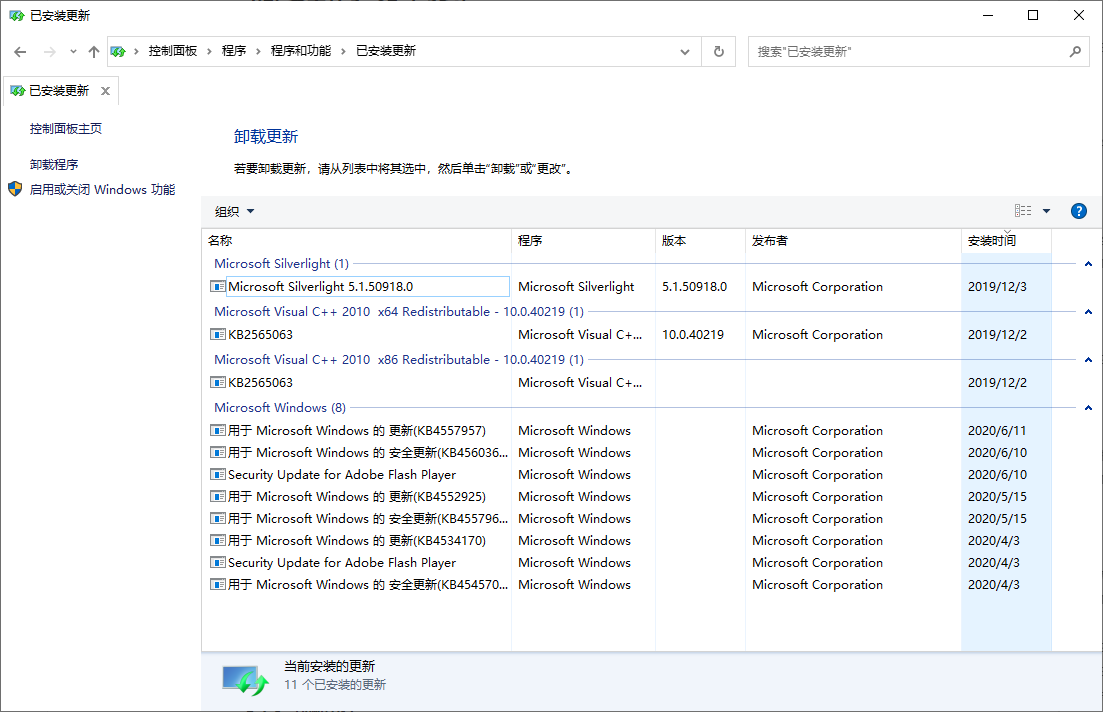Collapse Visual C++ 2010 x64 group

[x=1088, y=312]
